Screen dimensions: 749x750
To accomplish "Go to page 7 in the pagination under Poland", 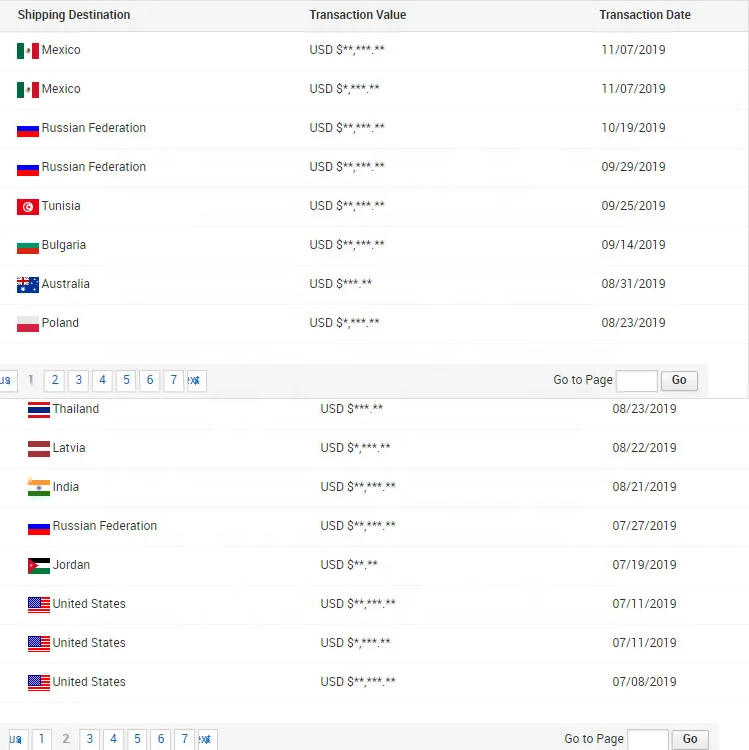I will point(174,380).
